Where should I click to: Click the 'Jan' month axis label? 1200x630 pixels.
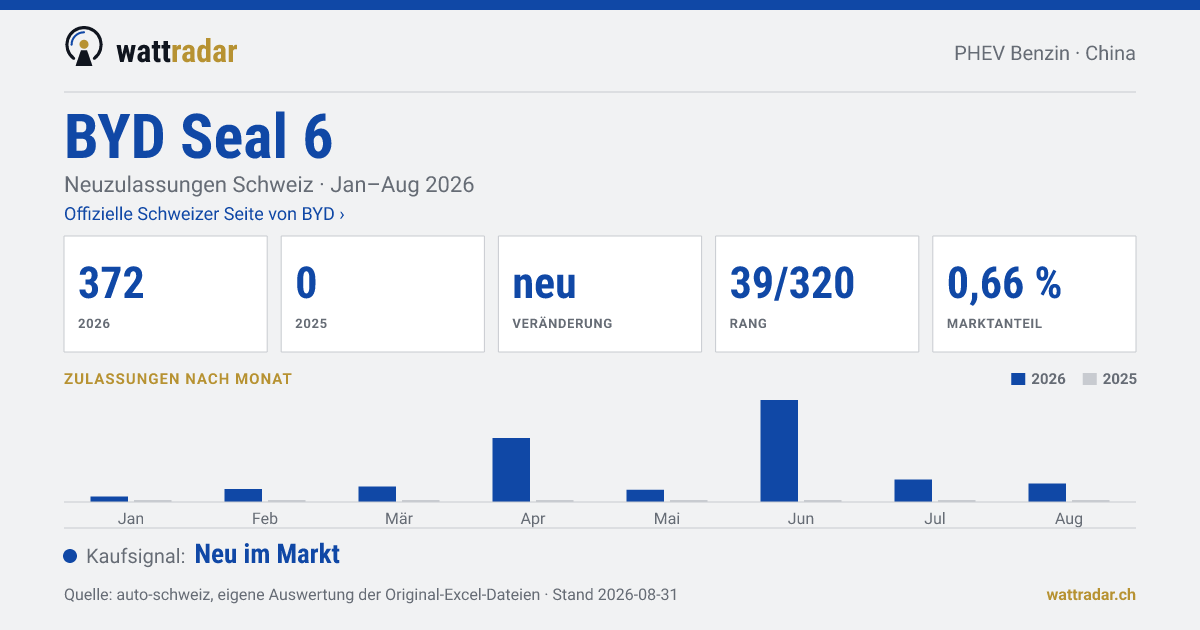[130, 519]
